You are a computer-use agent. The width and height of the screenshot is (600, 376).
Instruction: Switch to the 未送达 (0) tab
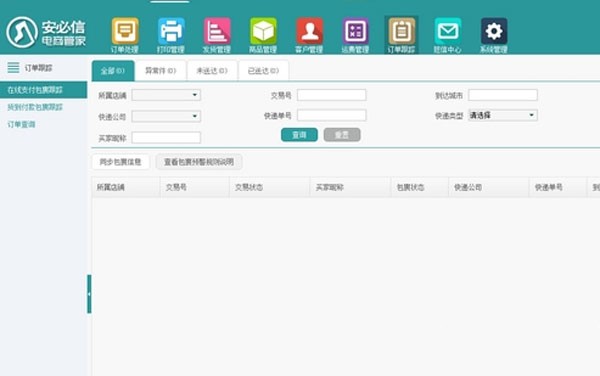(x=212, y=71)
